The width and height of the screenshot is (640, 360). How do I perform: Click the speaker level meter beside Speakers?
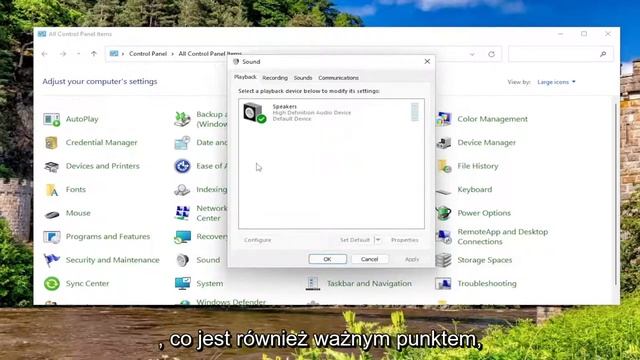point(414,112)
